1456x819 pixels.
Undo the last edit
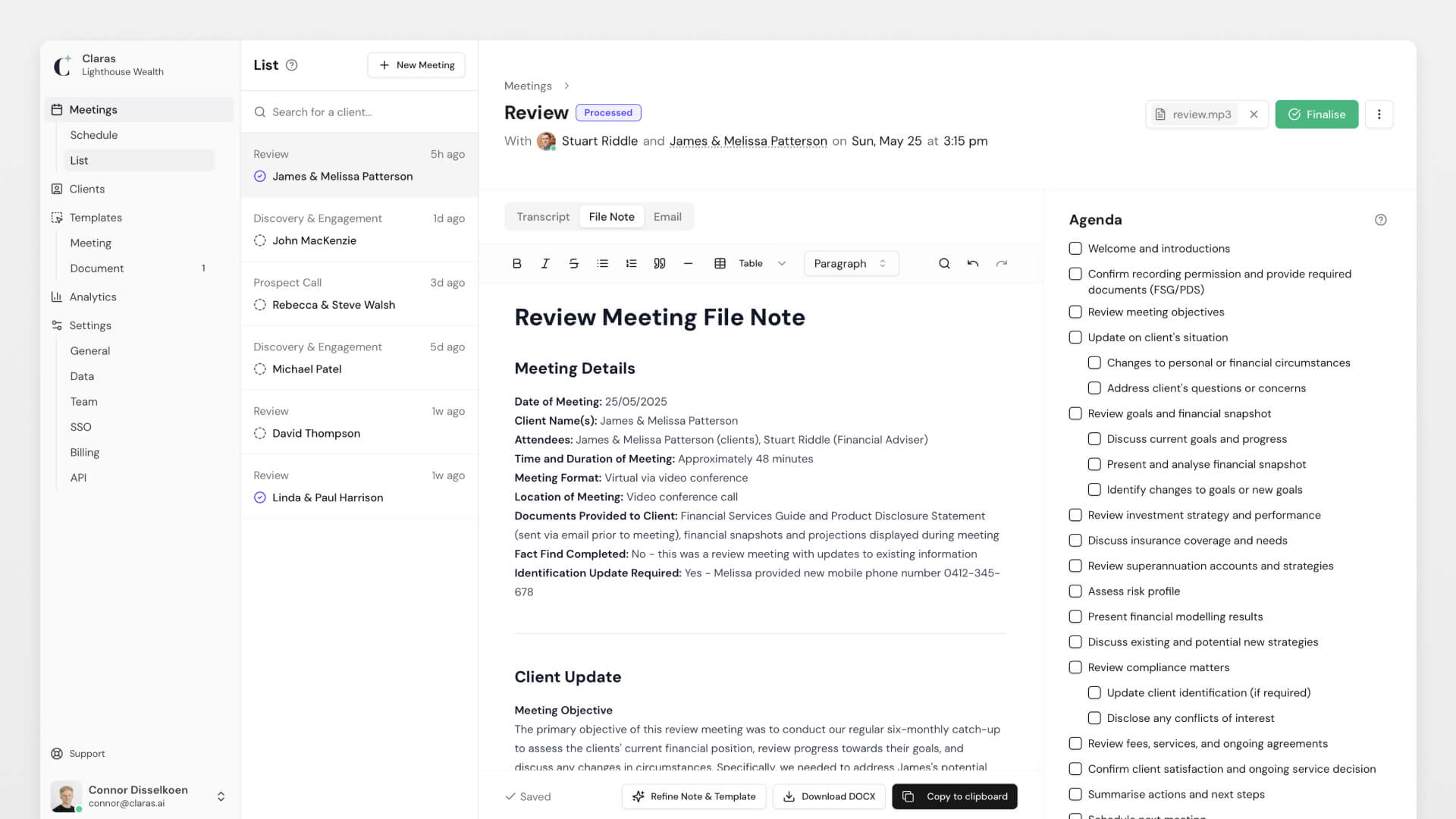point(973,263)
